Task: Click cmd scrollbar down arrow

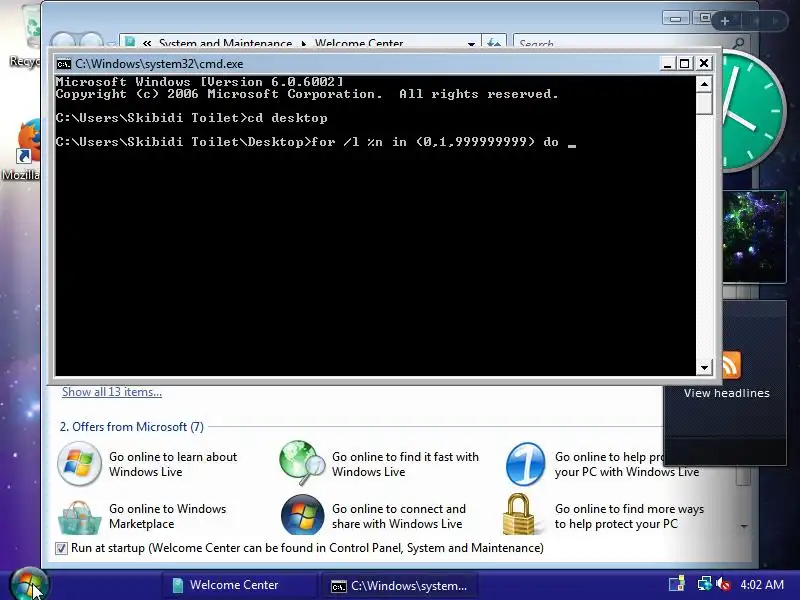Action: coord(705,367)
